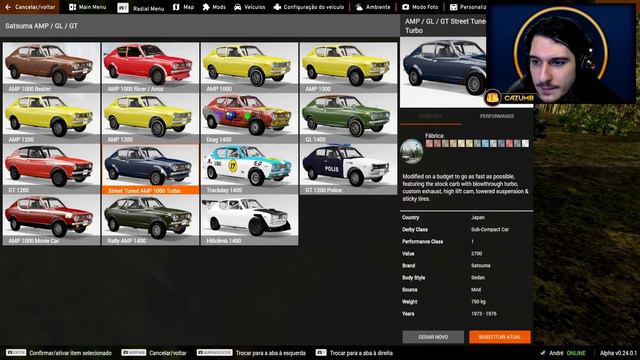Click the key icon beside Cancelar/voltar at the bottom

133,353
